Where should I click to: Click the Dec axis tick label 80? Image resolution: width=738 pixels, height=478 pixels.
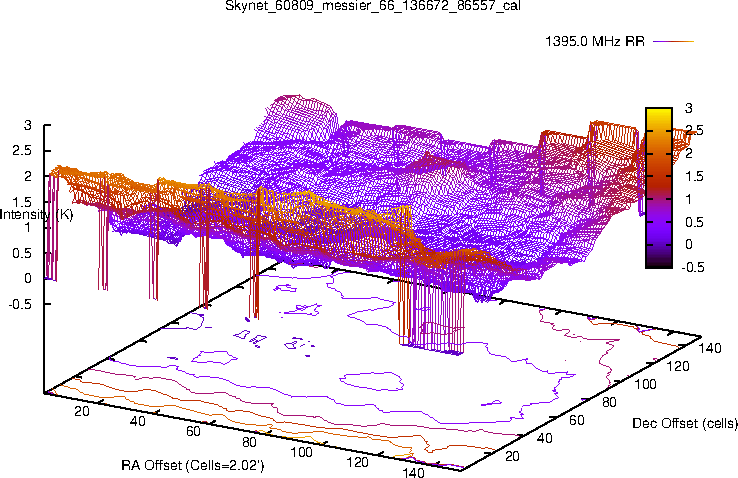pos(610,402)
